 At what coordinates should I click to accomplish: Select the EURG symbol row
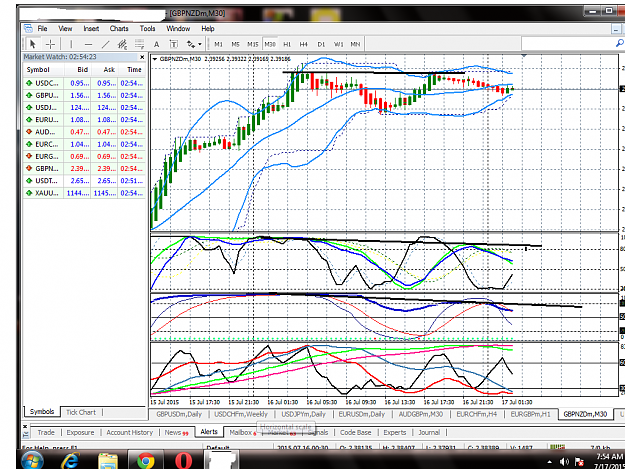(85, 157)
